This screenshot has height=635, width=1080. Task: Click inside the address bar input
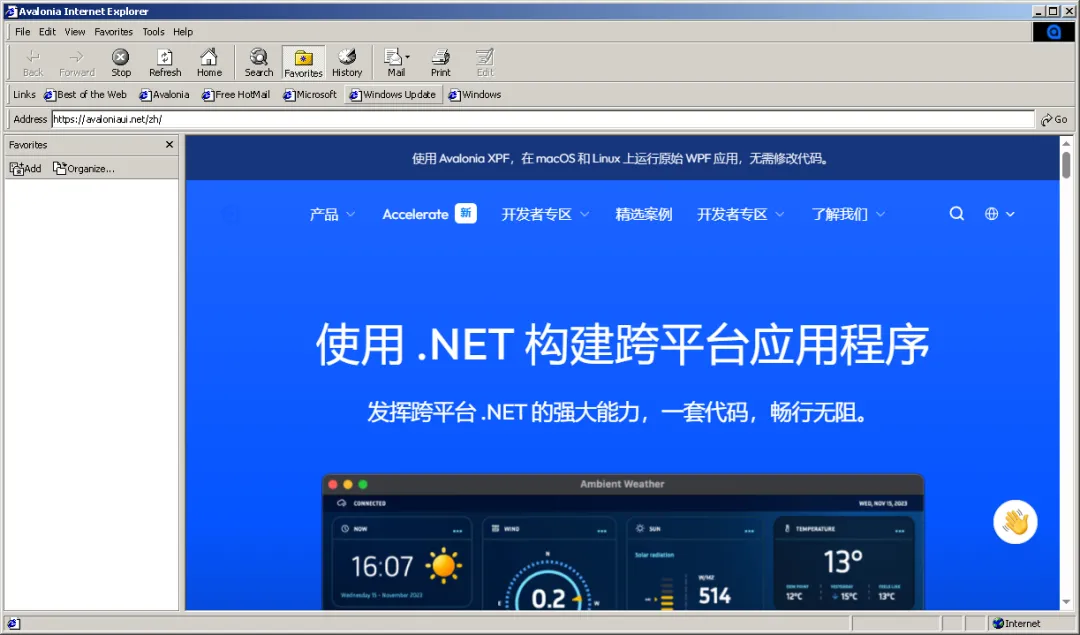400,118
